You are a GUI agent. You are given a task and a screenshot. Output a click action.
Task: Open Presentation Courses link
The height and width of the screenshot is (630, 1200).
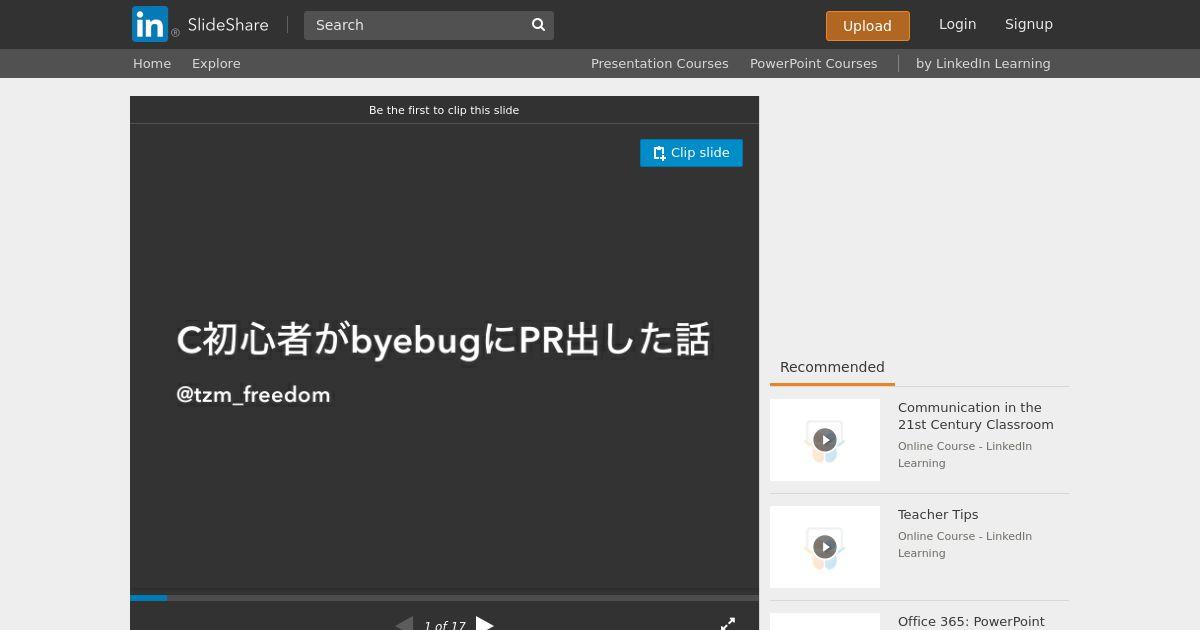pos(659,63)
